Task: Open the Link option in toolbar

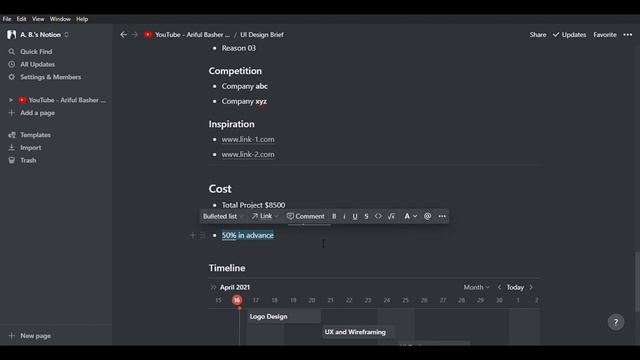Action: 264,216
